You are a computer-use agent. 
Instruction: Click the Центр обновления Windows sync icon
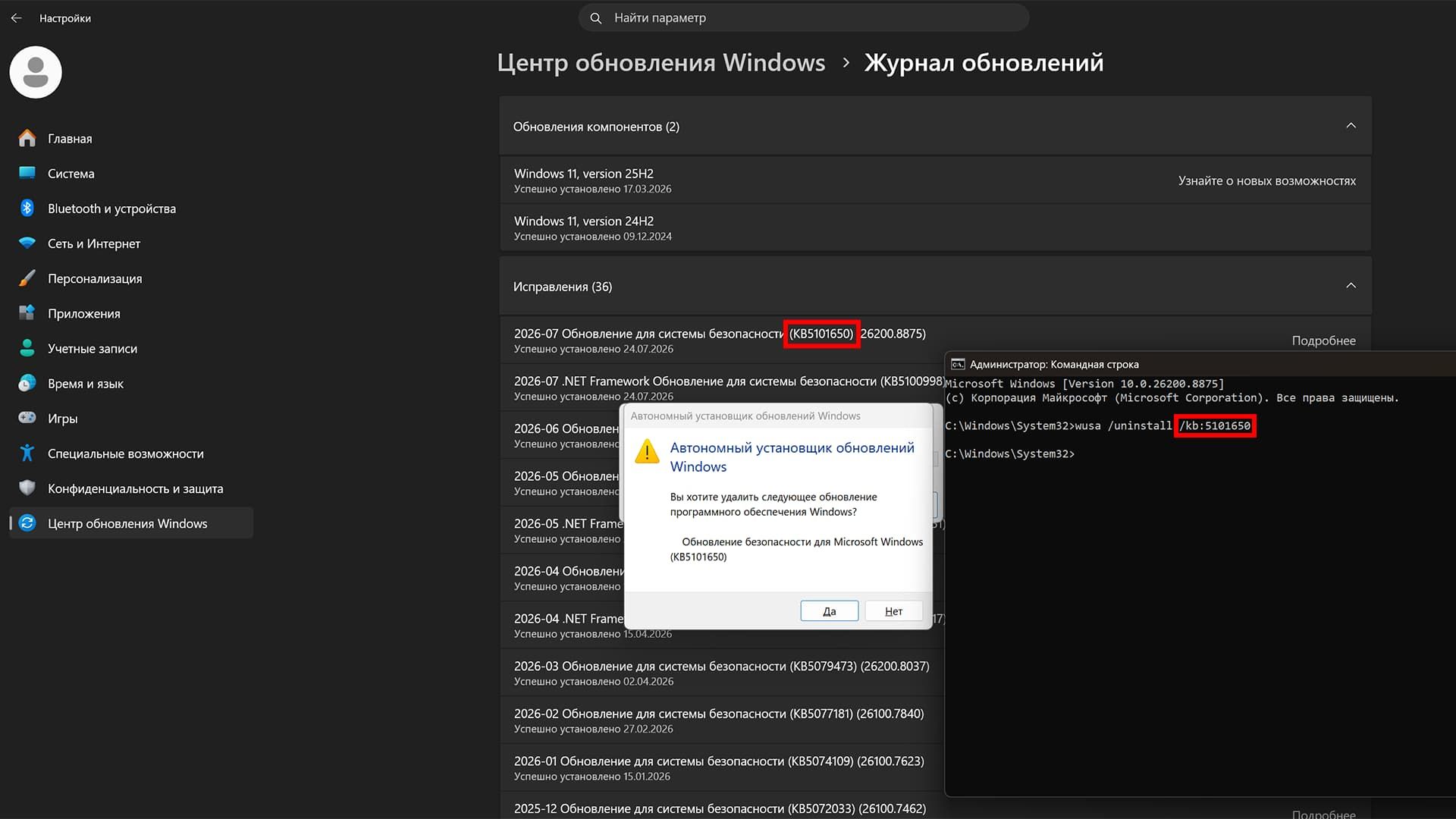pos(27,522)
